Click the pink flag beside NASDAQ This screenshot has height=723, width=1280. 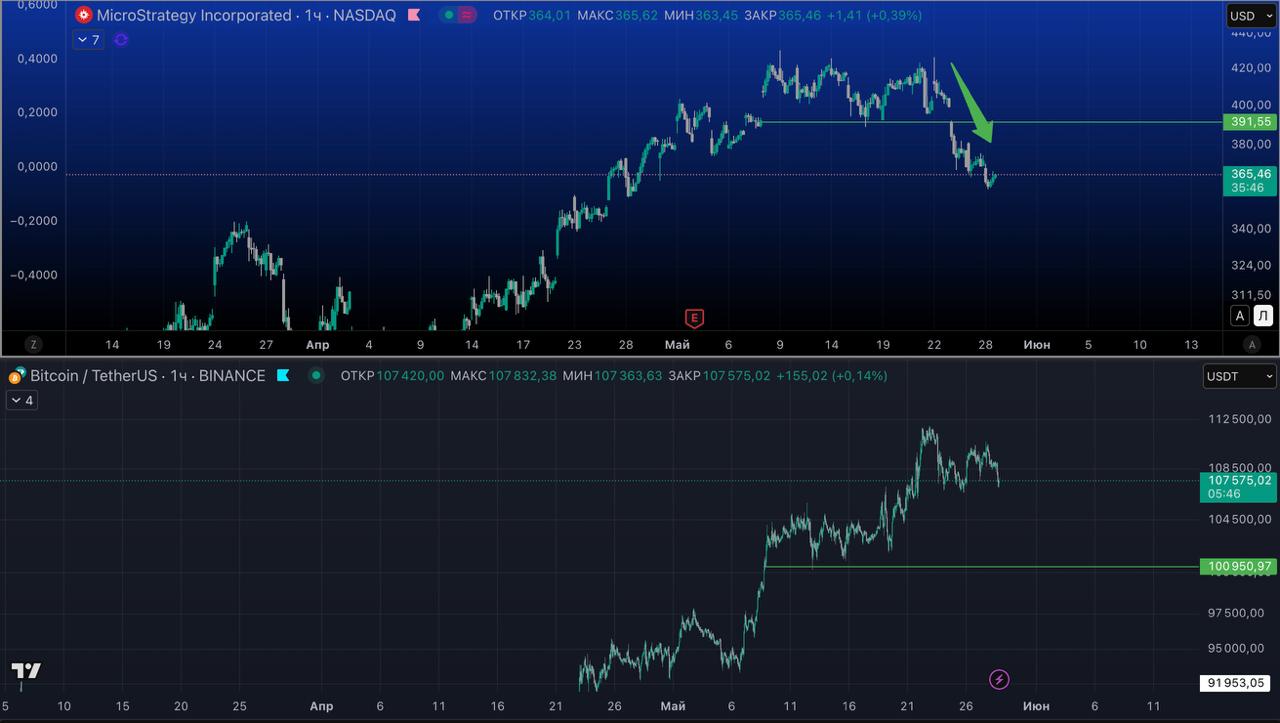(414, 16)
